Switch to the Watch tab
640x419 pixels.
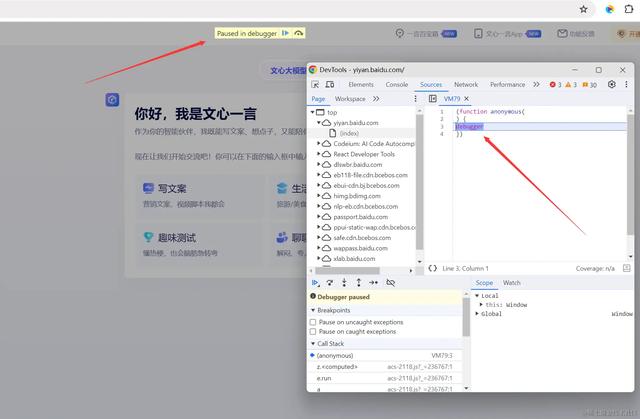click(511, 283)
